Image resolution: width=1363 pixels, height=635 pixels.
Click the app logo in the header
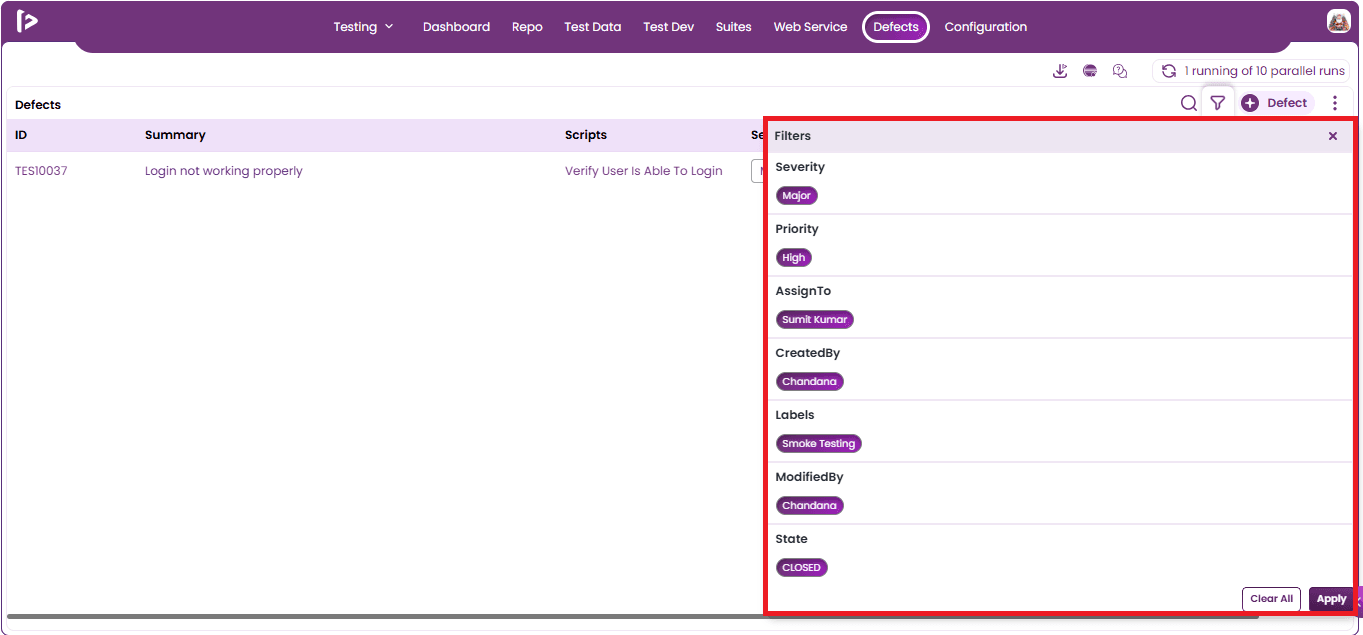pyautogui.click(x=27, y=21)
